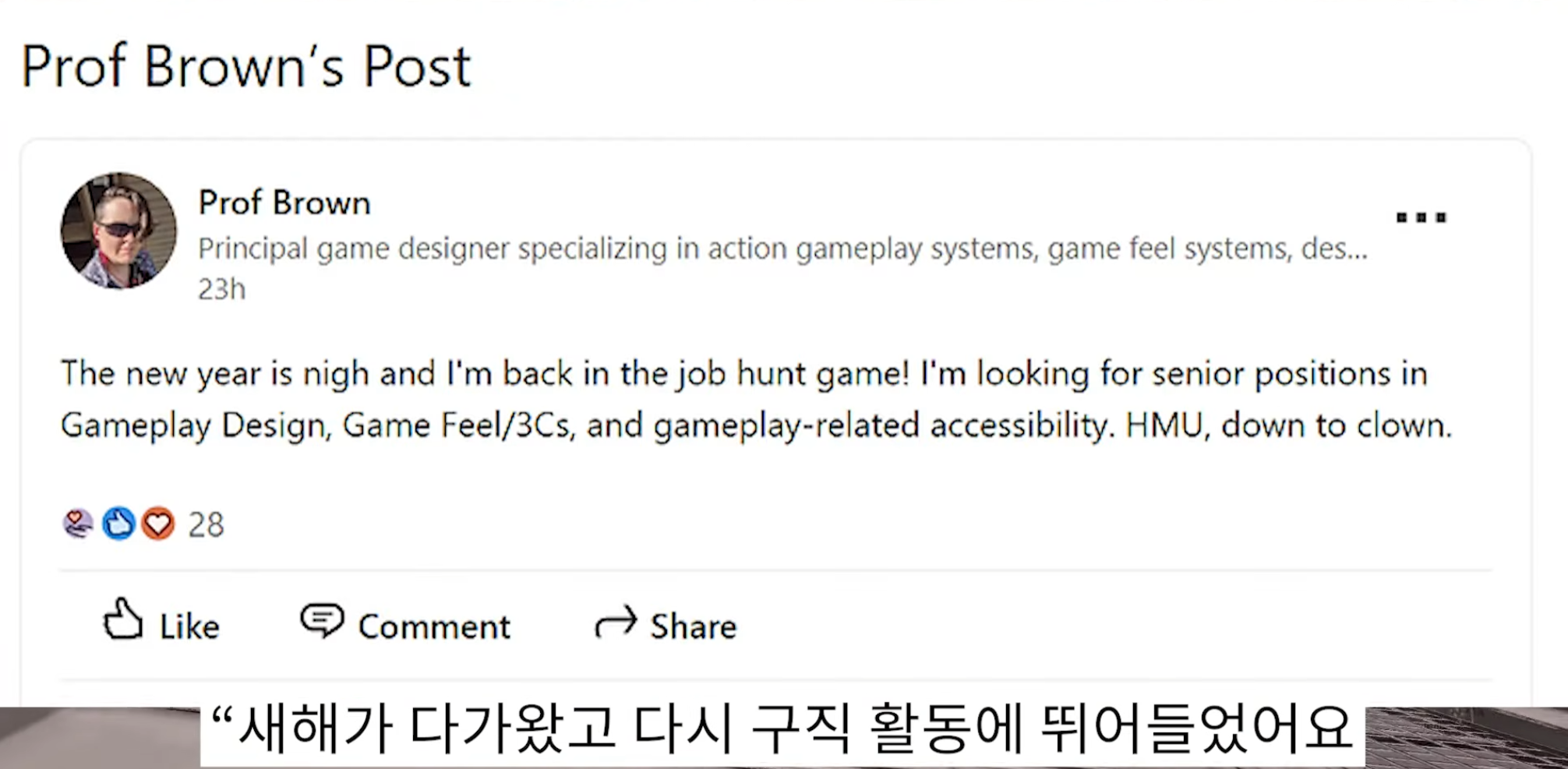Click the Share arrow icon
Viewport: 1568px width, 769px height.
616,623
